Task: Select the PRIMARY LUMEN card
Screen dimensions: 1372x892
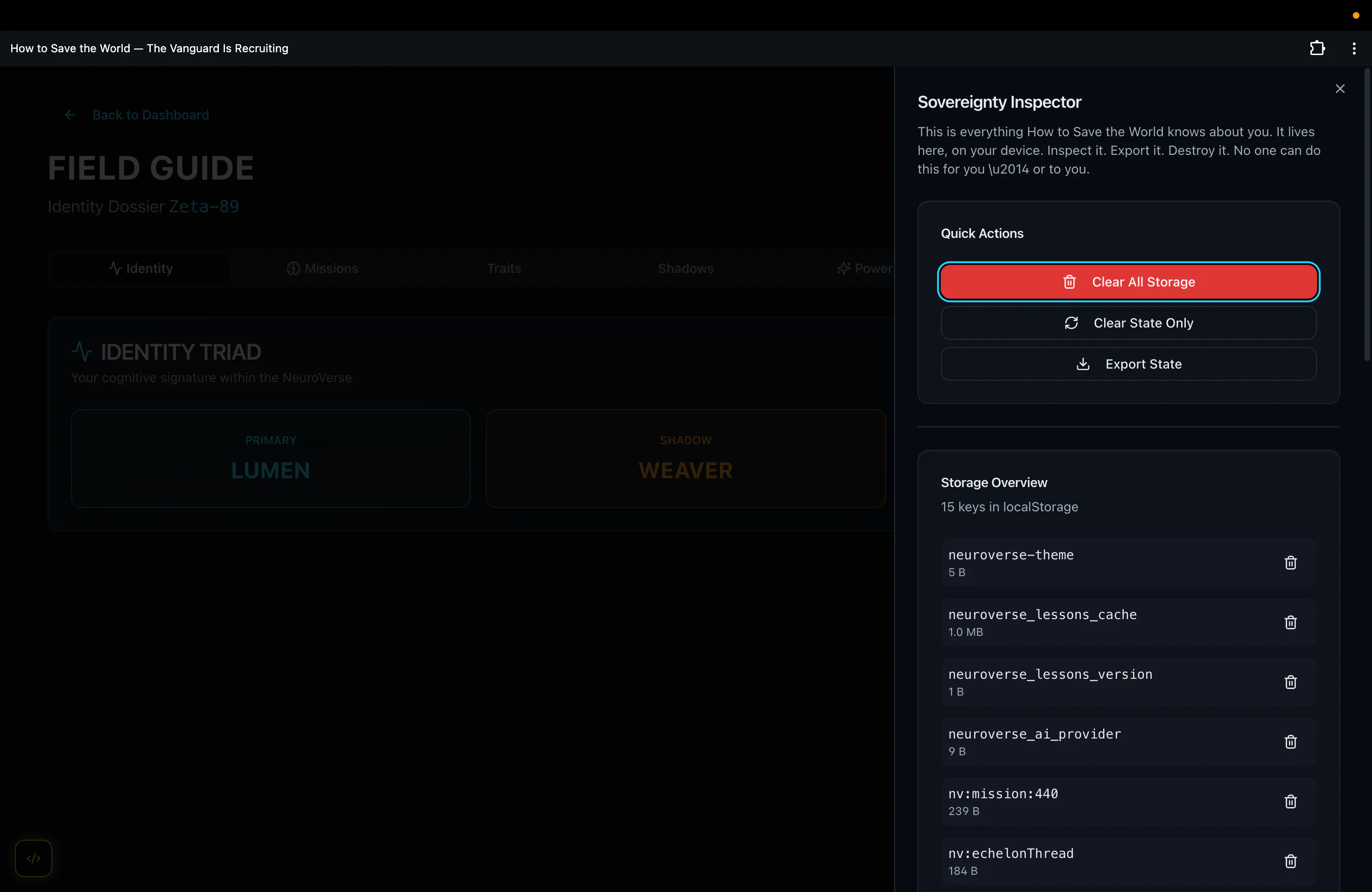Action: 270,459
